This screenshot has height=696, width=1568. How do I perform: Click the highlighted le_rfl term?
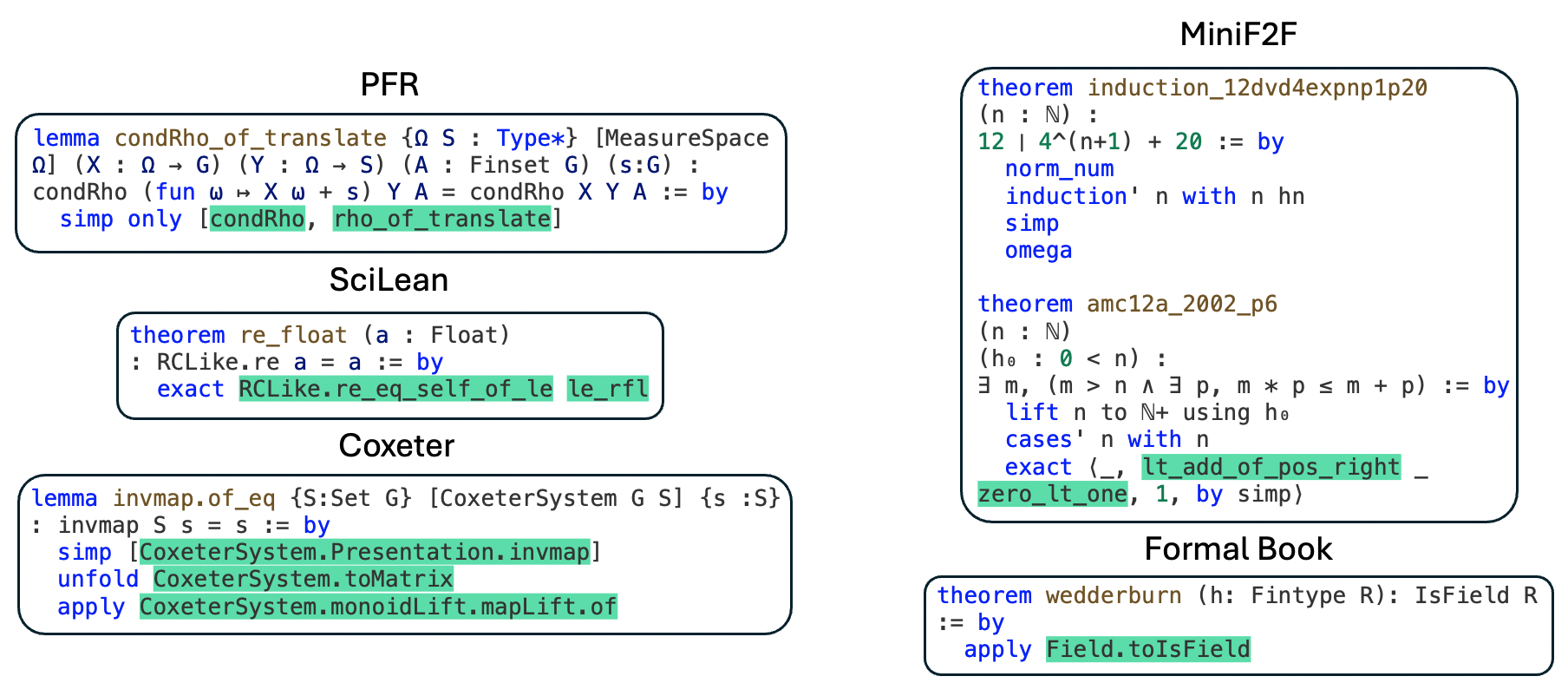pyautogui.click(x=607, y=389)
